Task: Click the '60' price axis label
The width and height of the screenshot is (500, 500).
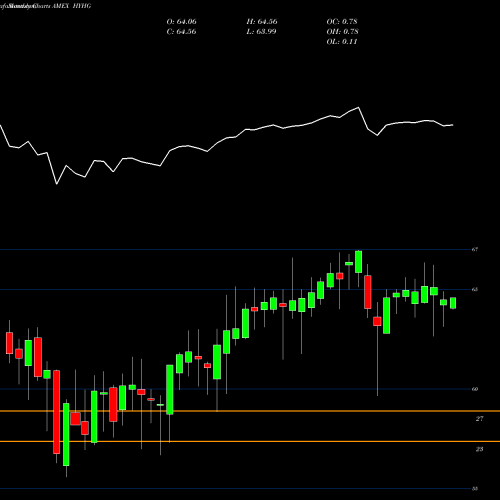Action: pyautogui.click(x=475, y=389)
